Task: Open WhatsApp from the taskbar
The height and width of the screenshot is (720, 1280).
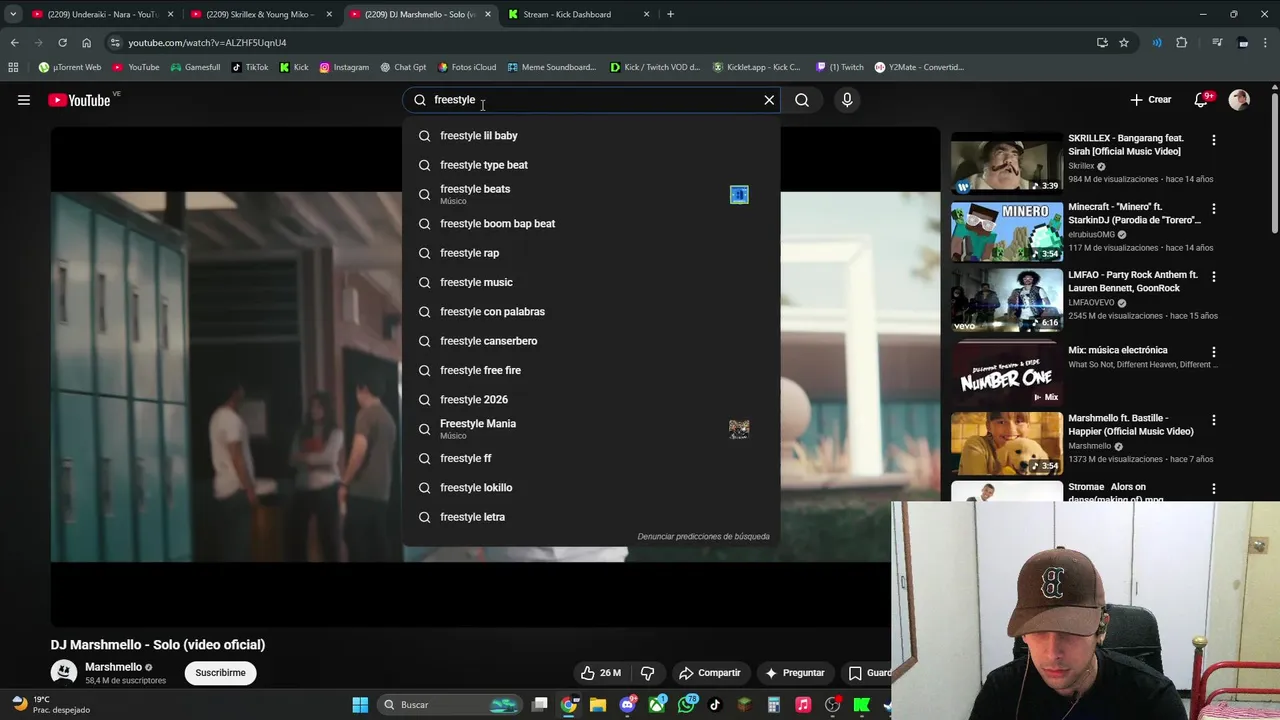Action: 686,705
